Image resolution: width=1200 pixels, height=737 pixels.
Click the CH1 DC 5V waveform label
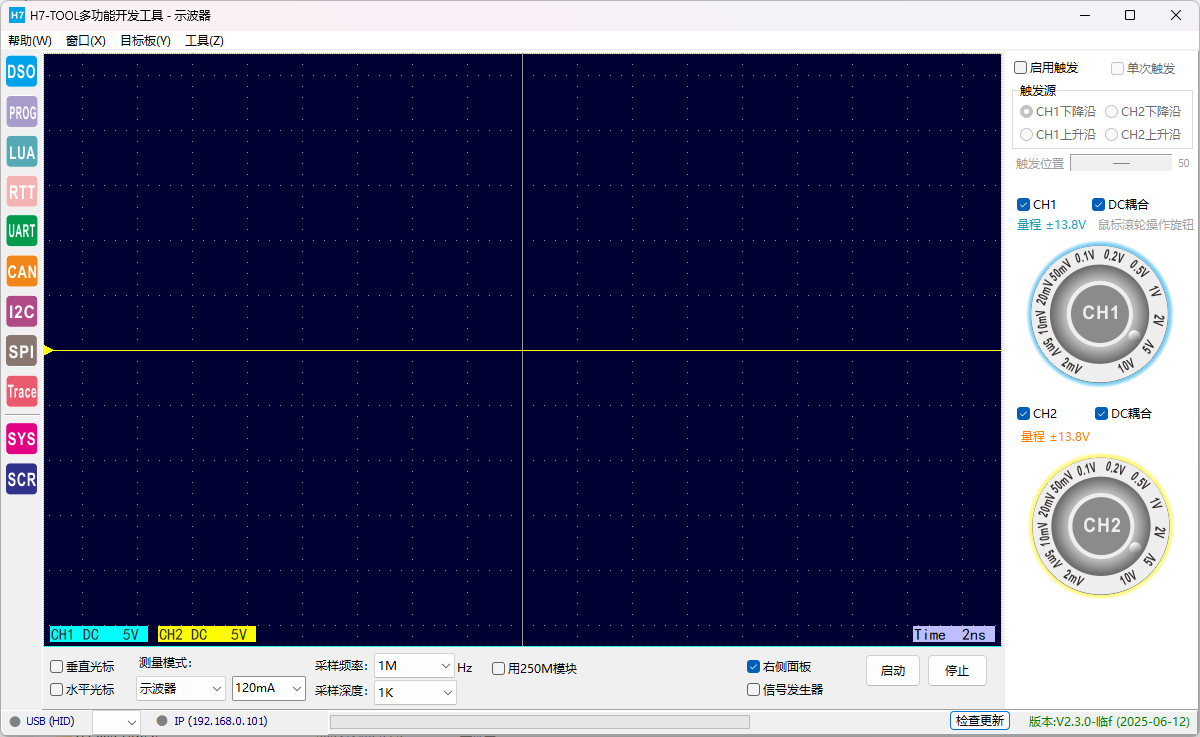click(99, 634)
